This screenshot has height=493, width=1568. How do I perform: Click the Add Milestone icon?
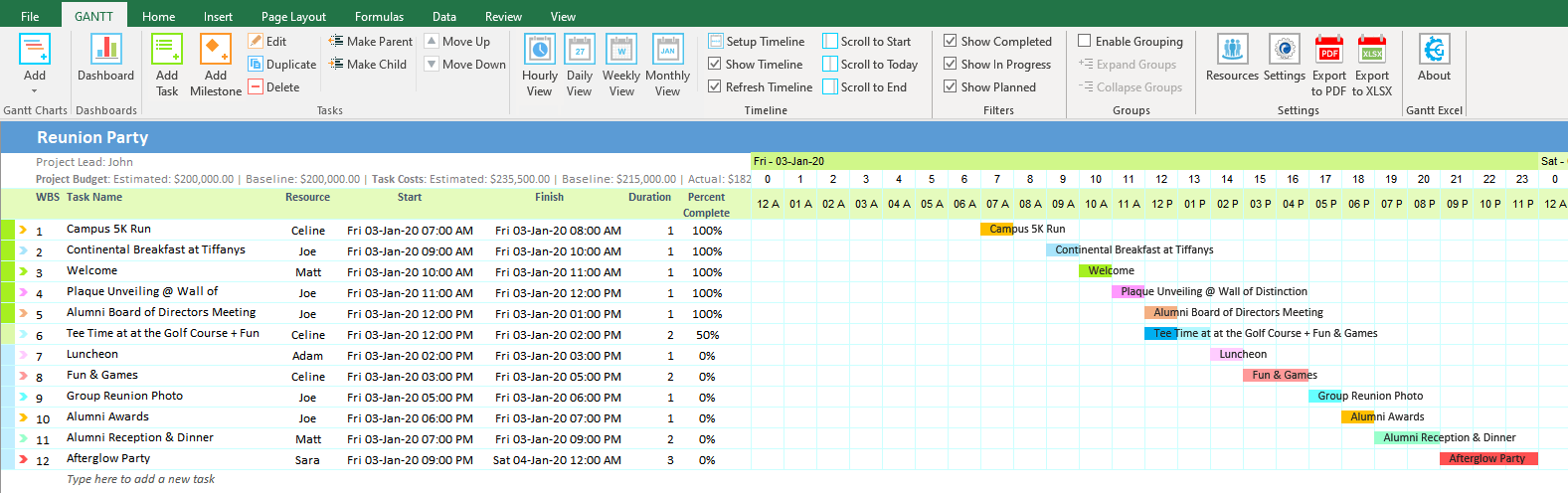[x=215, y=50]
